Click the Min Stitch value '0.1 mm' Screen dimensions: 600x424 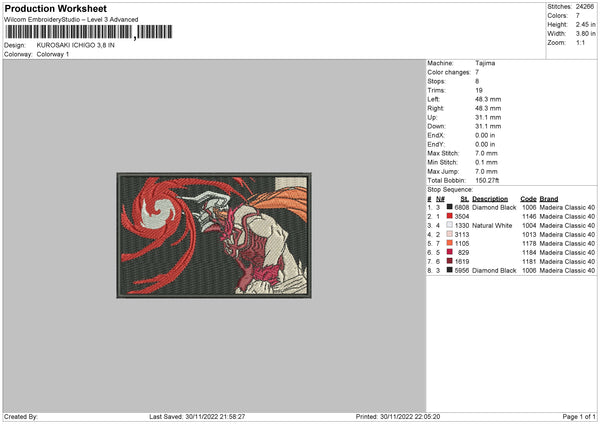[486, 162]
